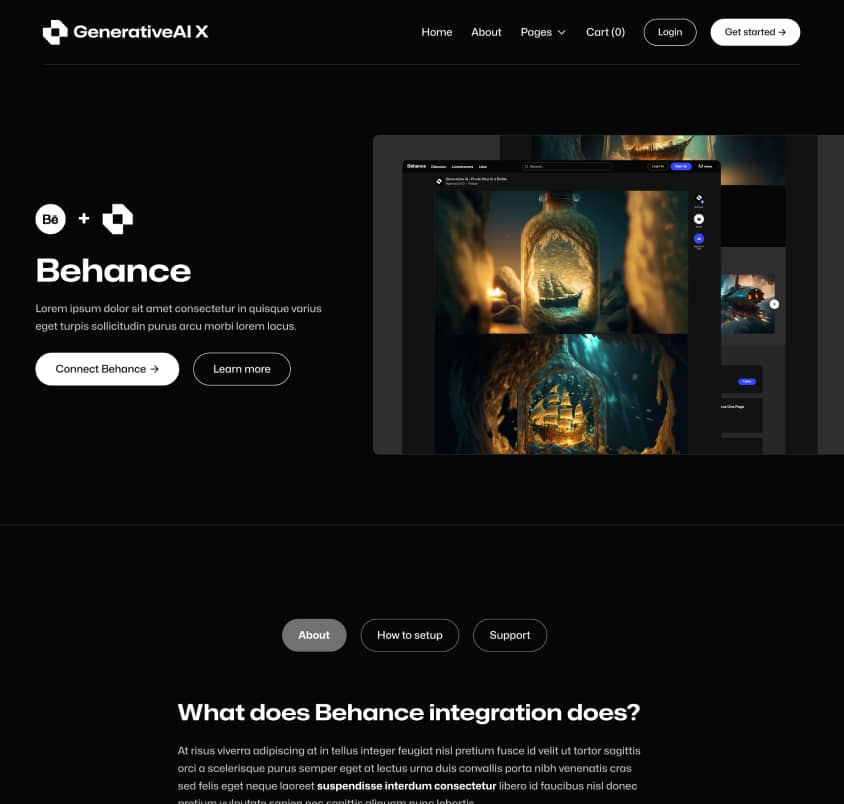Click the Get started button
Image resolution: width=844 pixels, height=804 pixels.
coord(755,32)
